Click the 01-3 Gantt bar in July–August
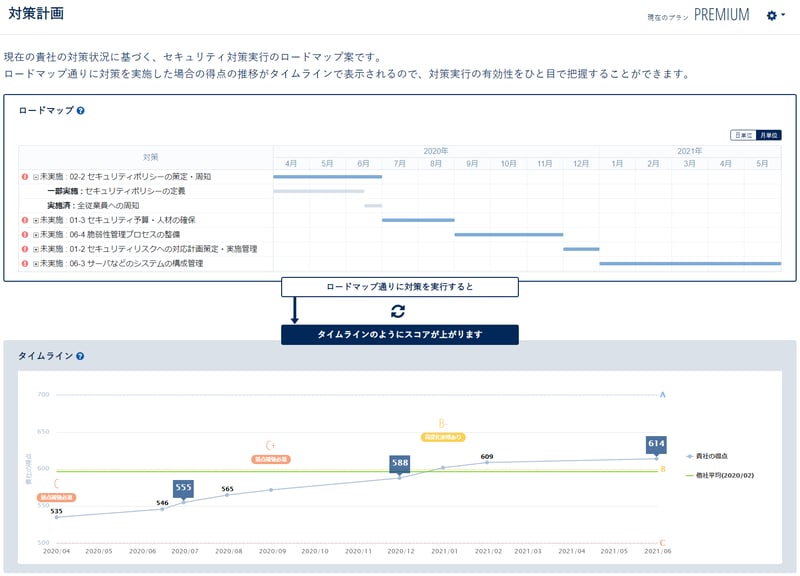This screenshot has height=576, width=800. (x=418, y=220)
